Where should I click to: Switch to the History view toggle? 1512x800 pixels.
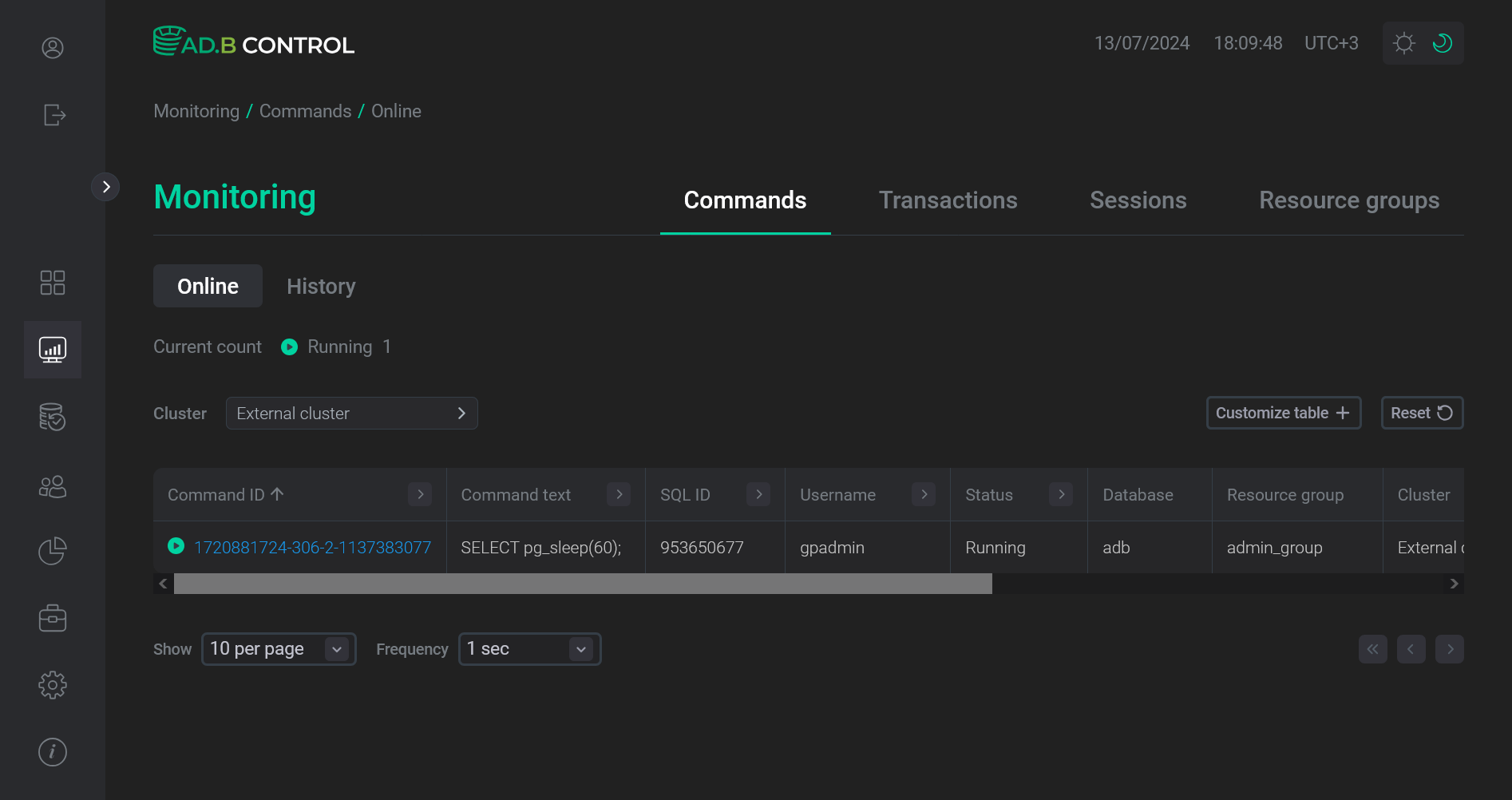320,286
